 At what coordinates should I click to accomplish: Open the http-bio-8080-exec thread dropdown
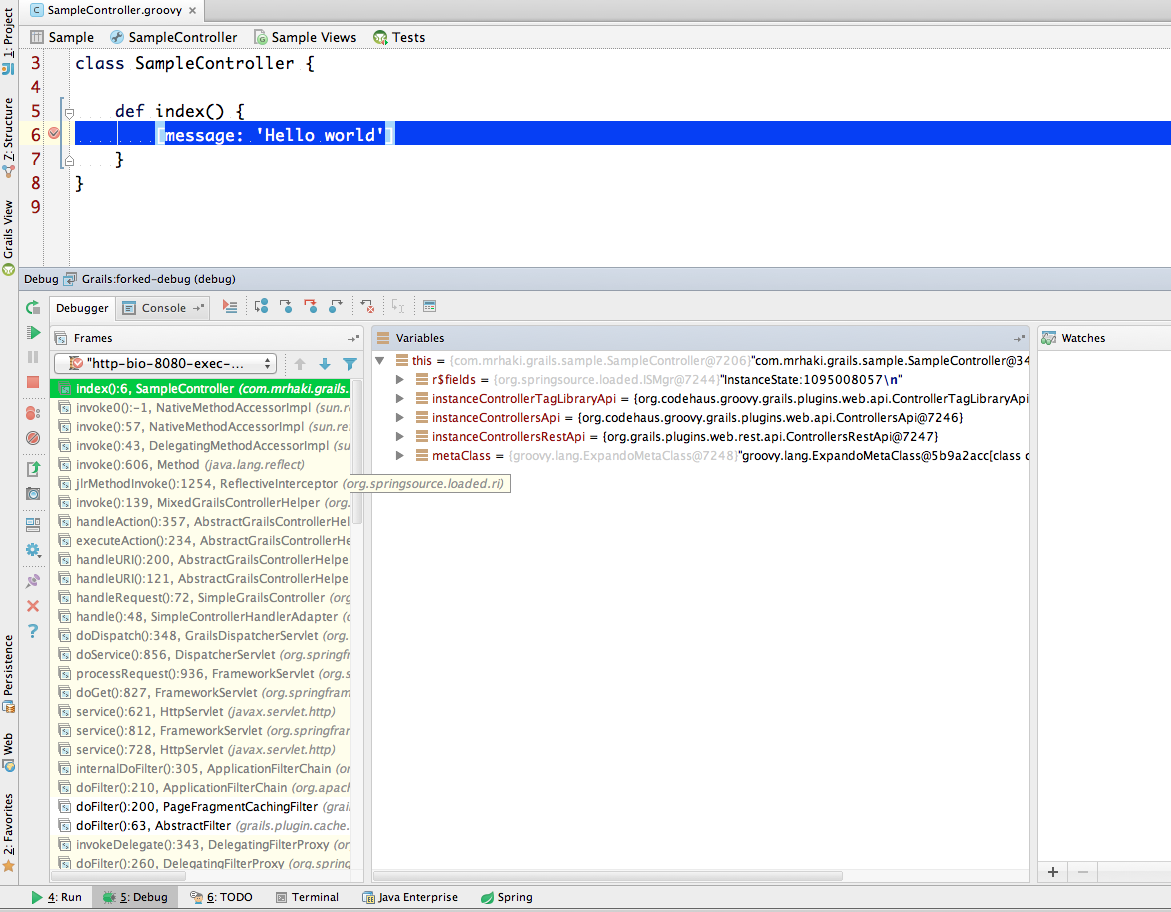(165, 364)
